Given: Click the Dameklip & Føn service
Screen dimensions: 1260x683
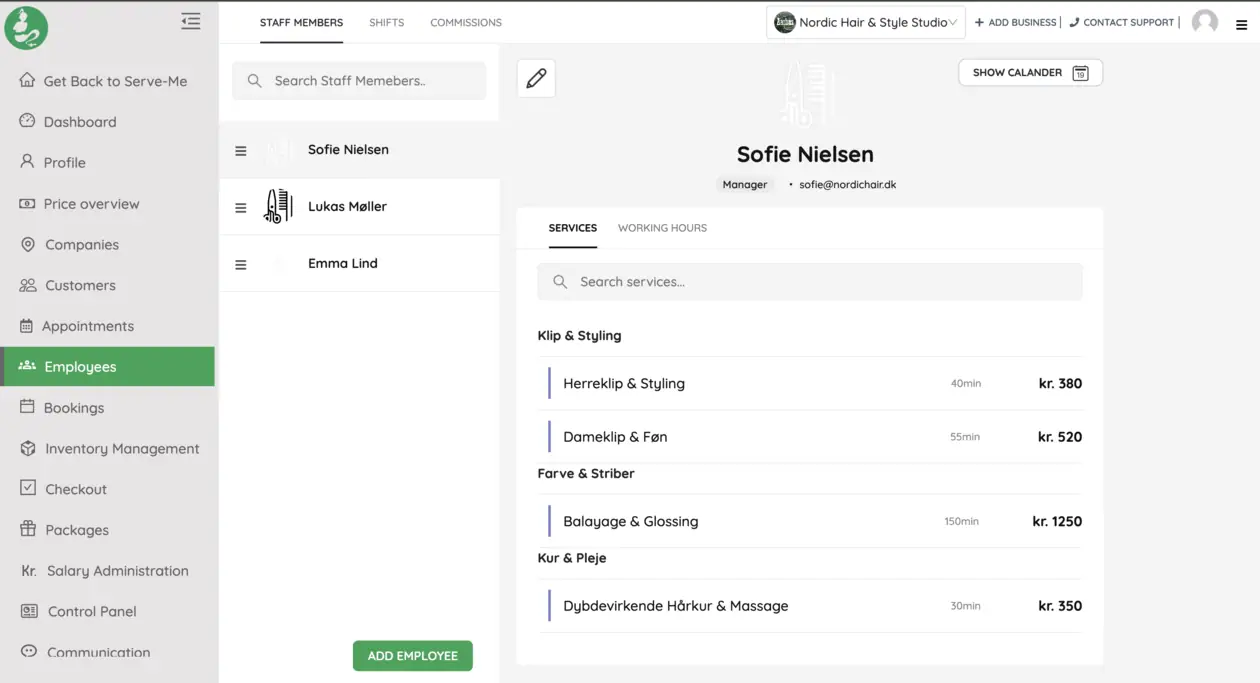Looking at the screenshot, I should 810,437.
